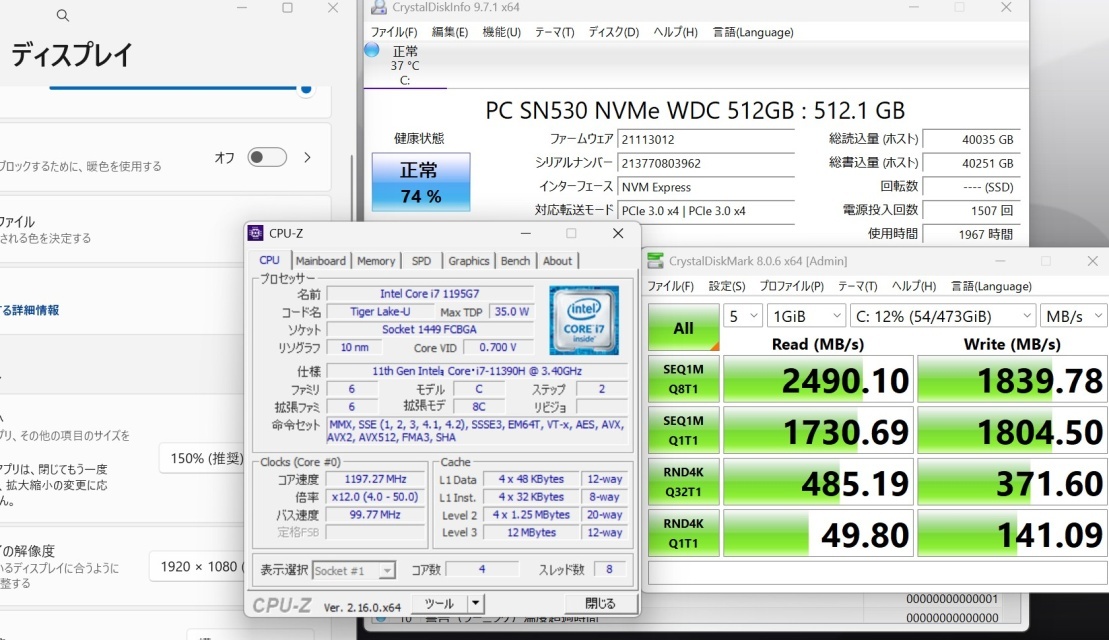Open プロファイル(P) menu in CrystalDiskMark

point(791,286)
